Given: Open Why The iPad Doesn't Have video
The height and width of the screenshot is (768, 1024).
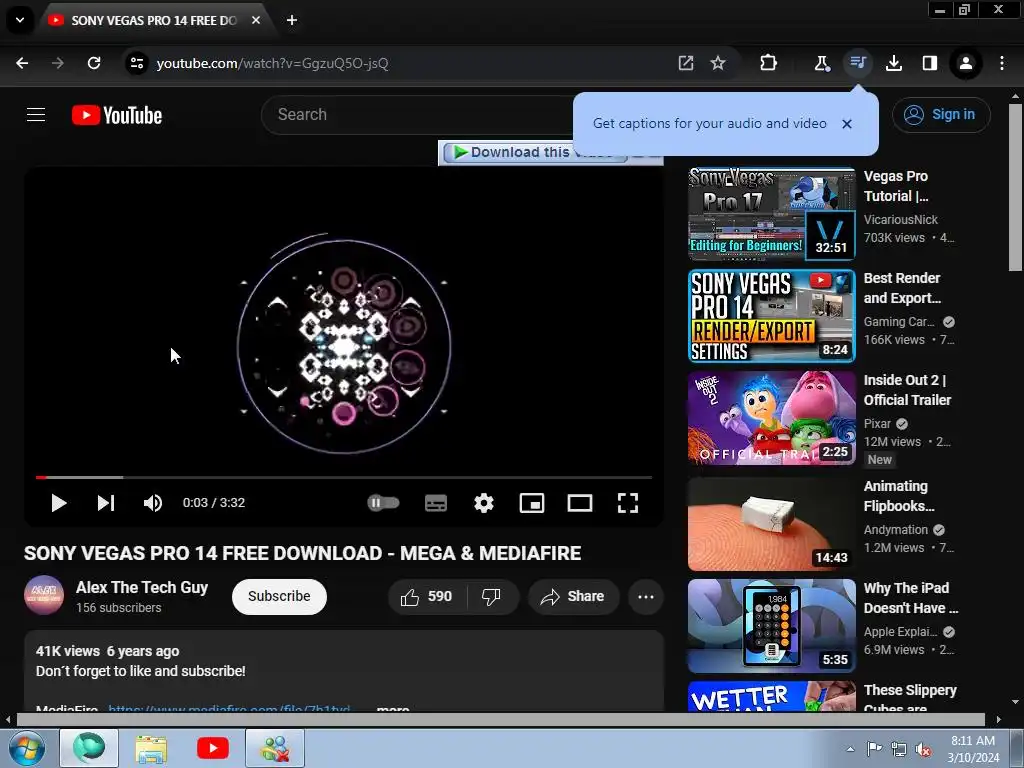Looking at the screenshot, I should click(x=771, y=626).
